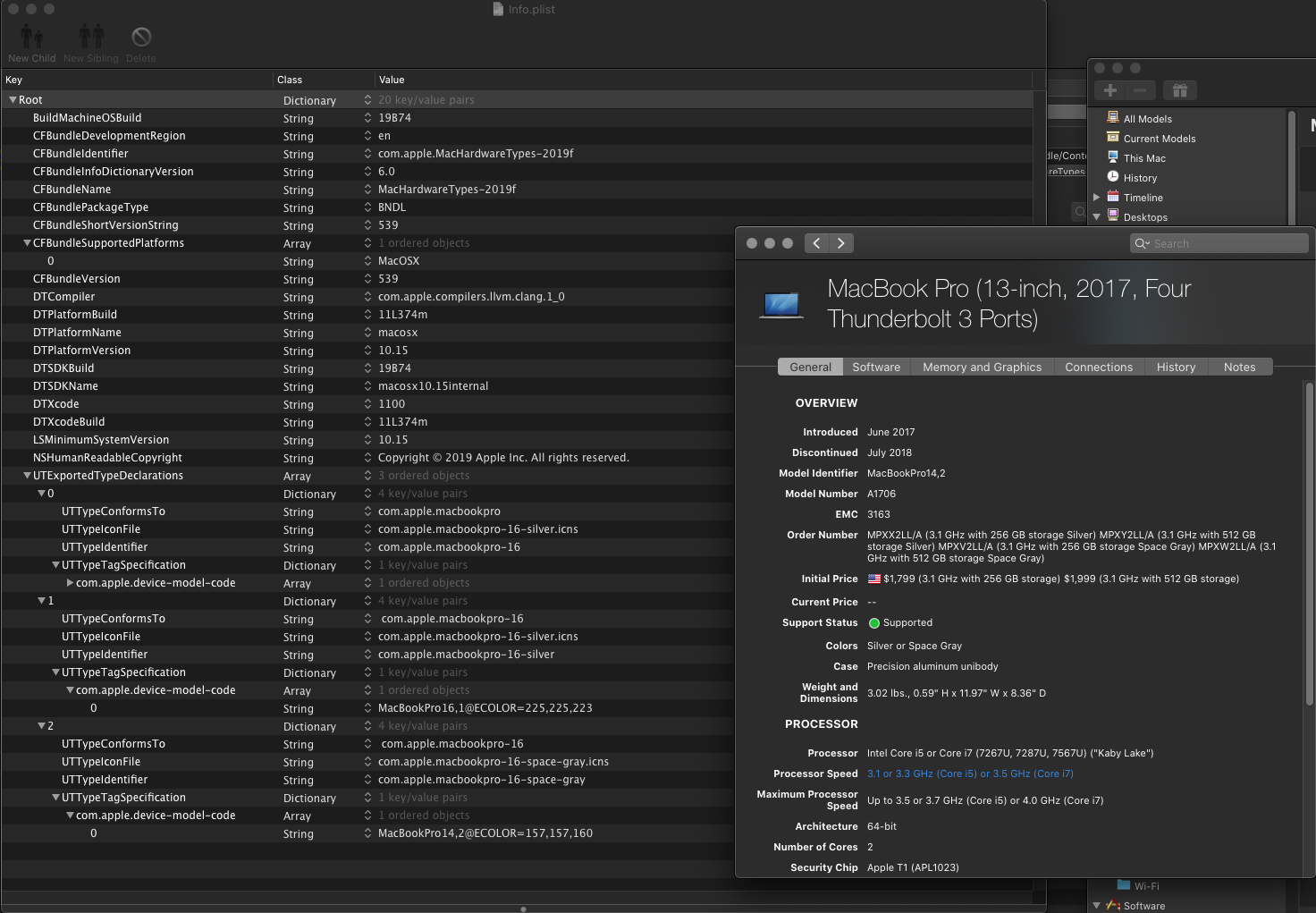Click the MacBook Pro laptop thumbnail image
This screenshot has width=1316, height=913.
(781, 305)
